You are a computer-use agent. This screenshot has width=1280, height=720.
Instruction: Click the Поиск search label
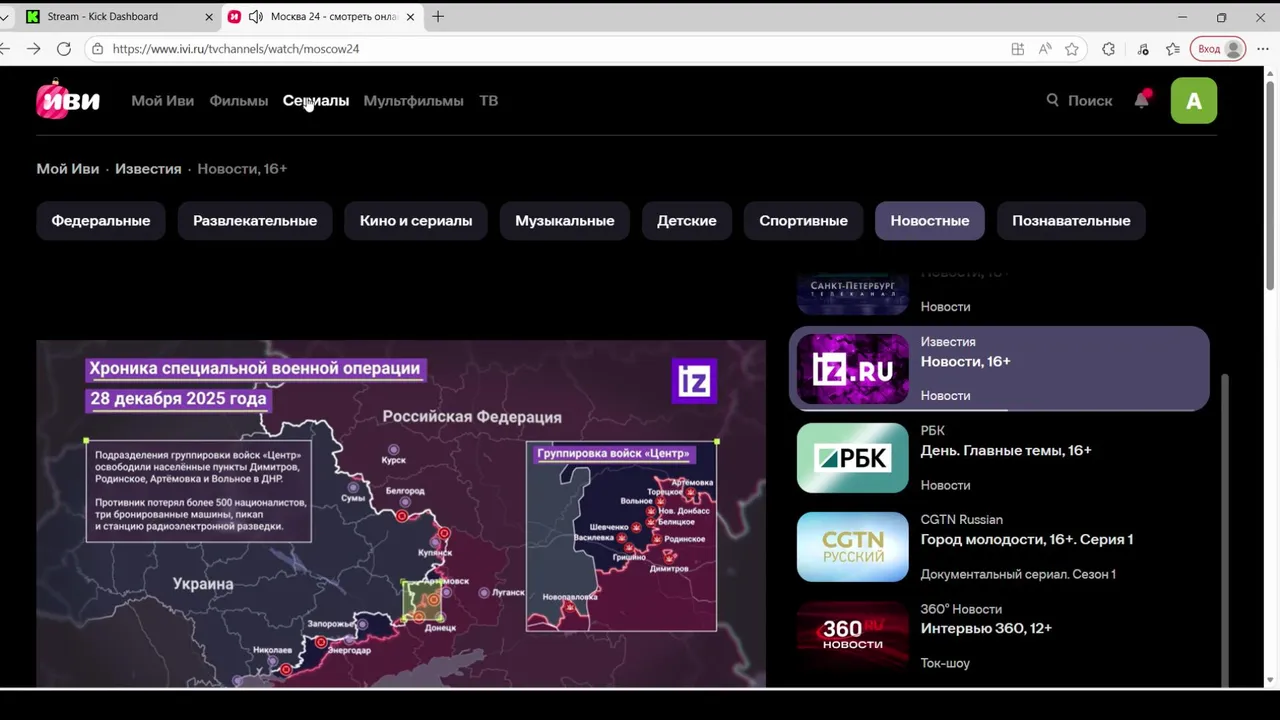click(1090, 100)
